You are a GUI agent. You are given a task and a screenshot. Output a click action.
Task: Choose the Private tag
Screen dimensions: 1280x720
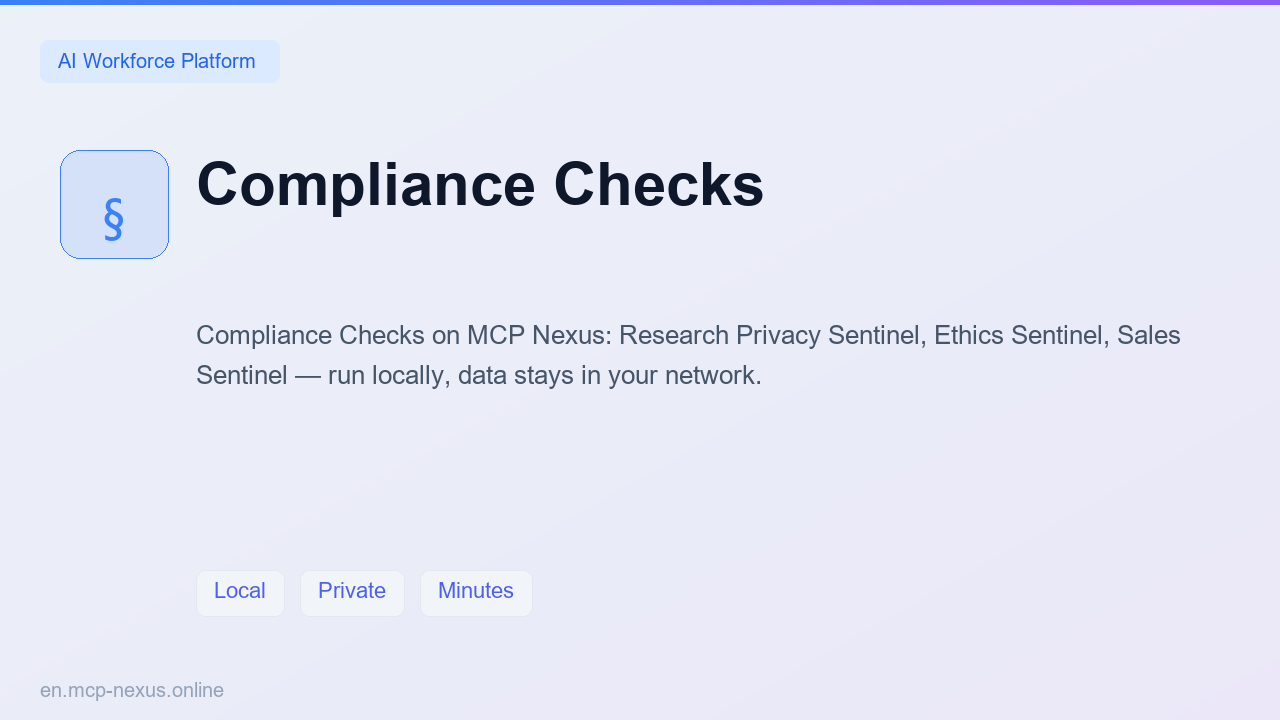click(x=352, y=593)
